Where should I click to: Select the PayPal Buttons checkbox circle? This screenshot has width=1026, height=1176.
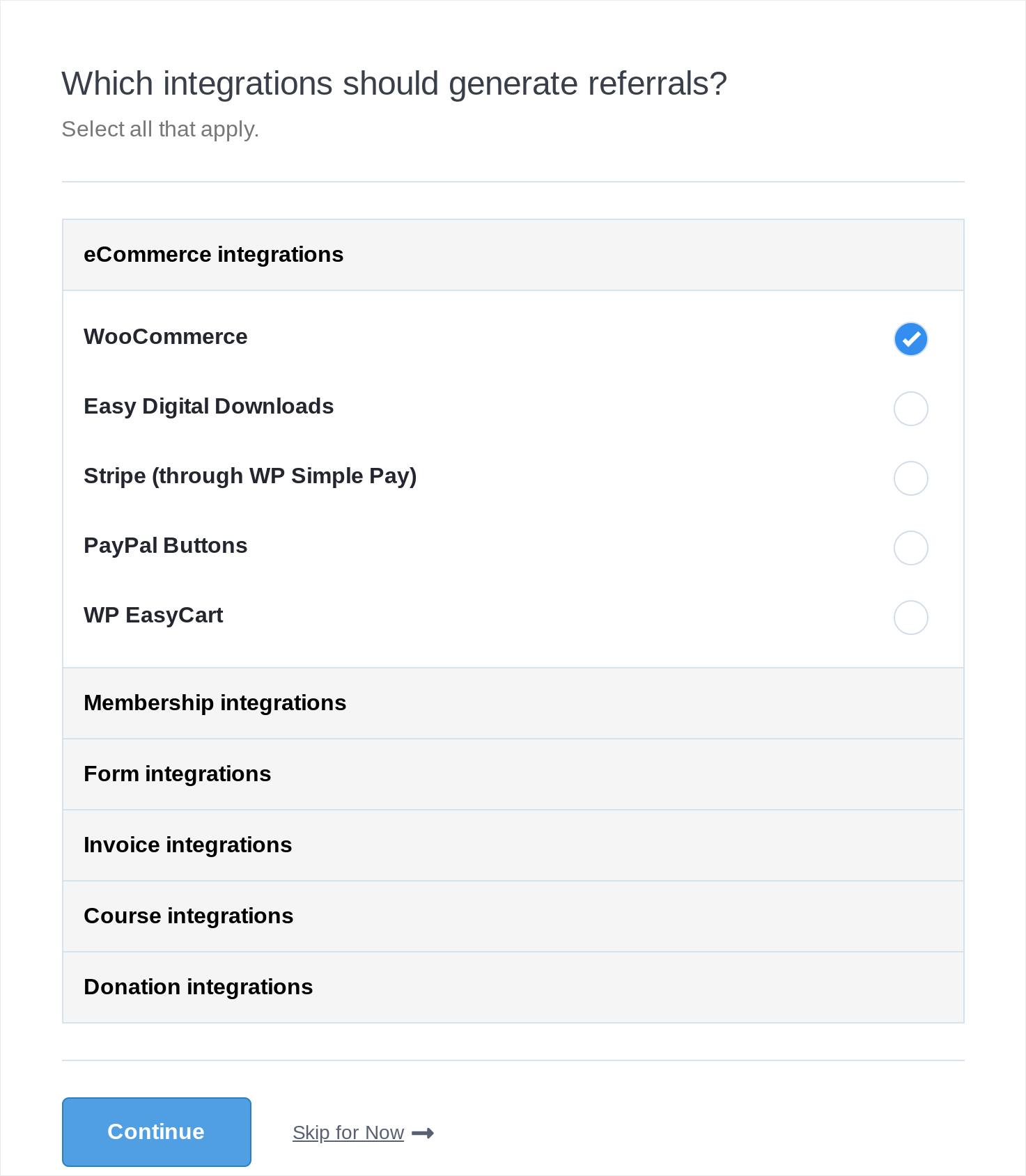pos(910,548)
